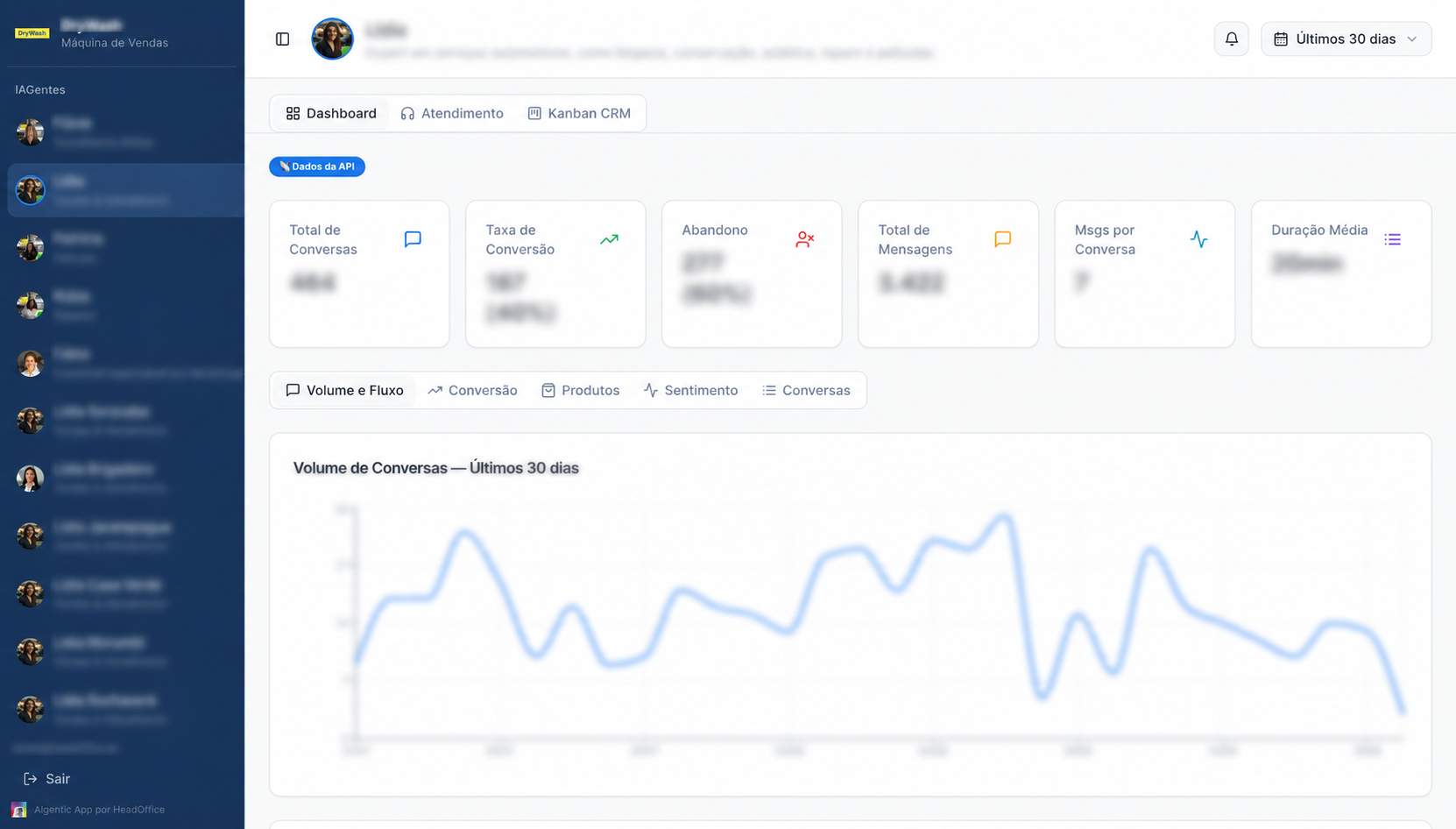Click the user-x icon on Abandono card

[x=805, y=239]
